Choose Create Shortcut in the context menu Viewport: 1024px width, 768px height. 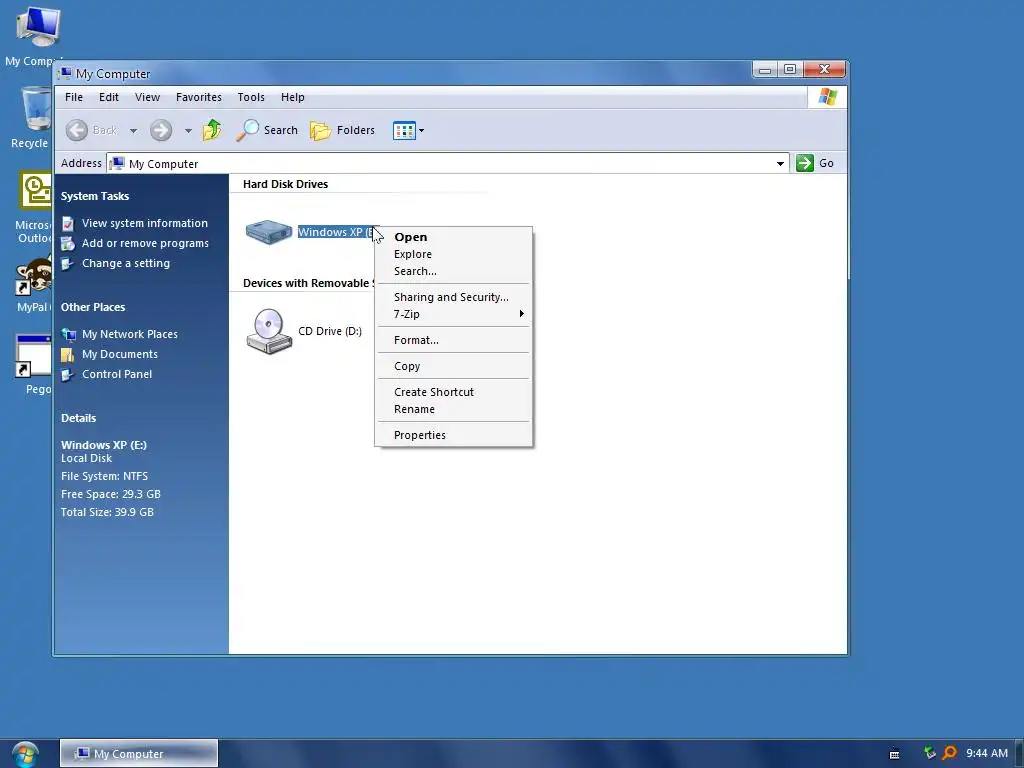(x=453, y=392)
